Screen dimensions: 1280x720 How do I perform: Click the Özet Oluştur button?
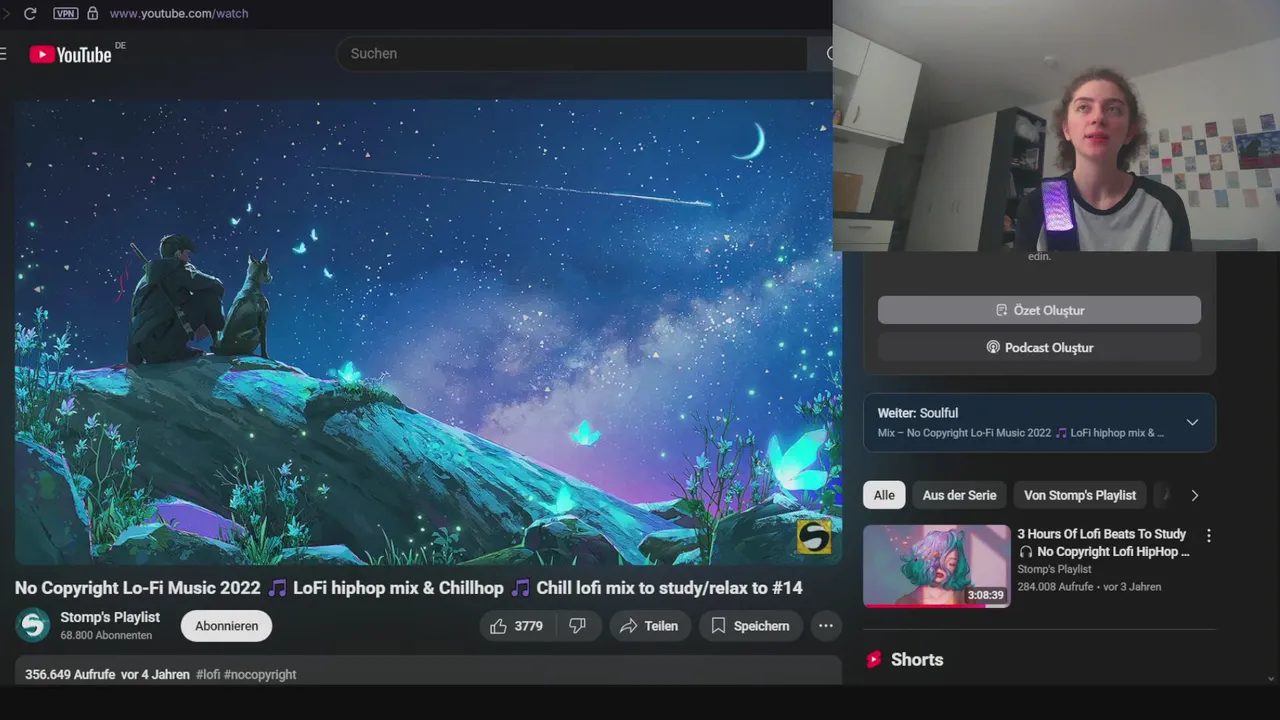point(1039,310)
